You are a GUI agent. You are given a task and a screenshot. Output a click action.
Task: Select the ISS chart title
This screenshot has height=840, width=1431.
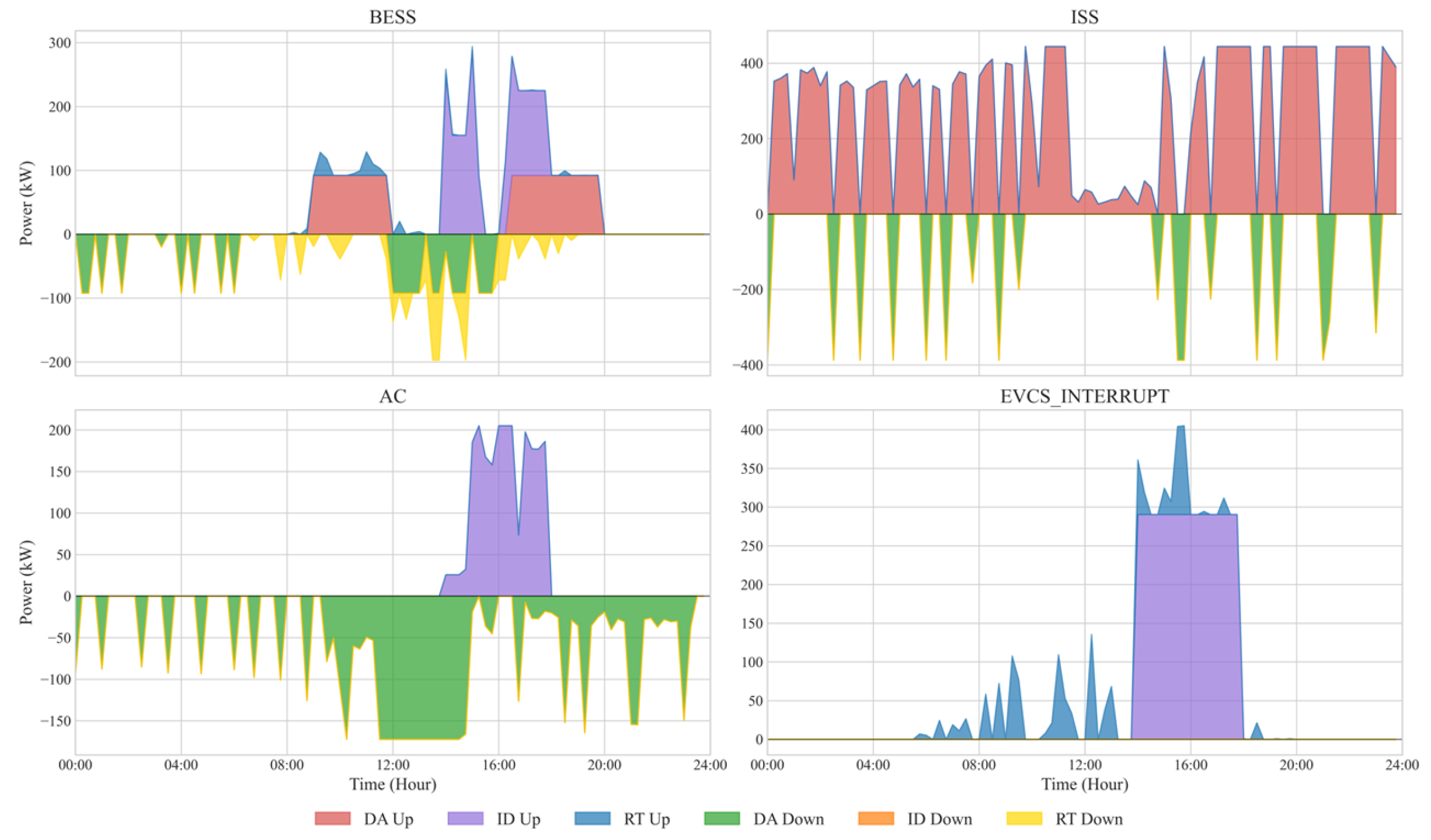1084,17
